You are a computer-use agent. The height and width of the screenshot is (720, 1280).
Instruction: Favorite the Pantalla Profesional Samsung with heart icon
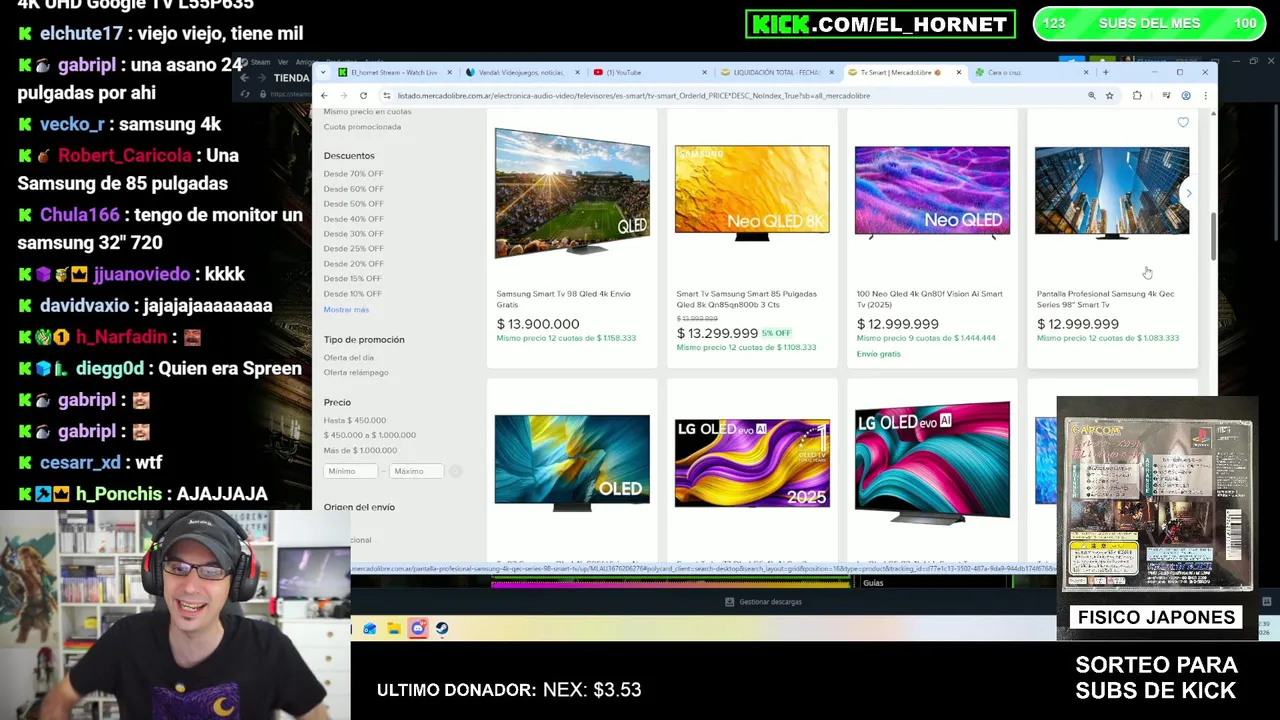click(x=1183, y=122)
